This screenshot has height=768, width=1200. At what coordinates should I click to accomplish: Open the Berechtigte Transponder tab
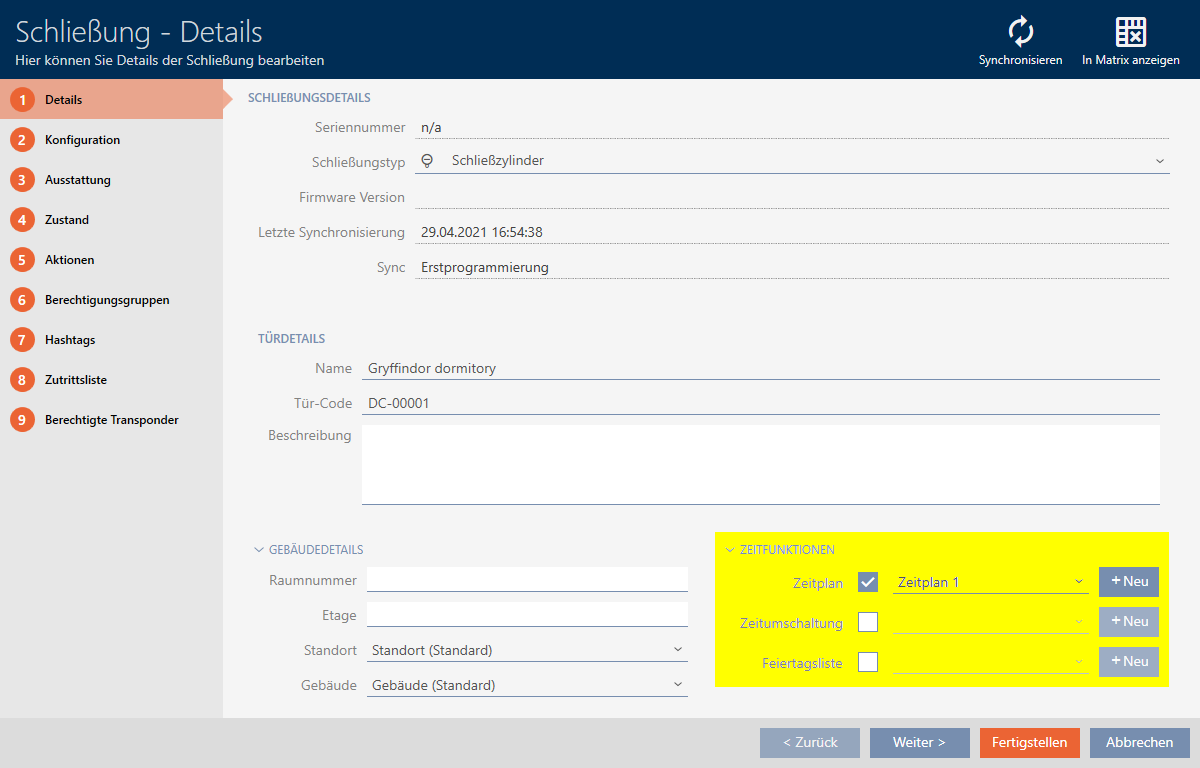pos(111,420)
